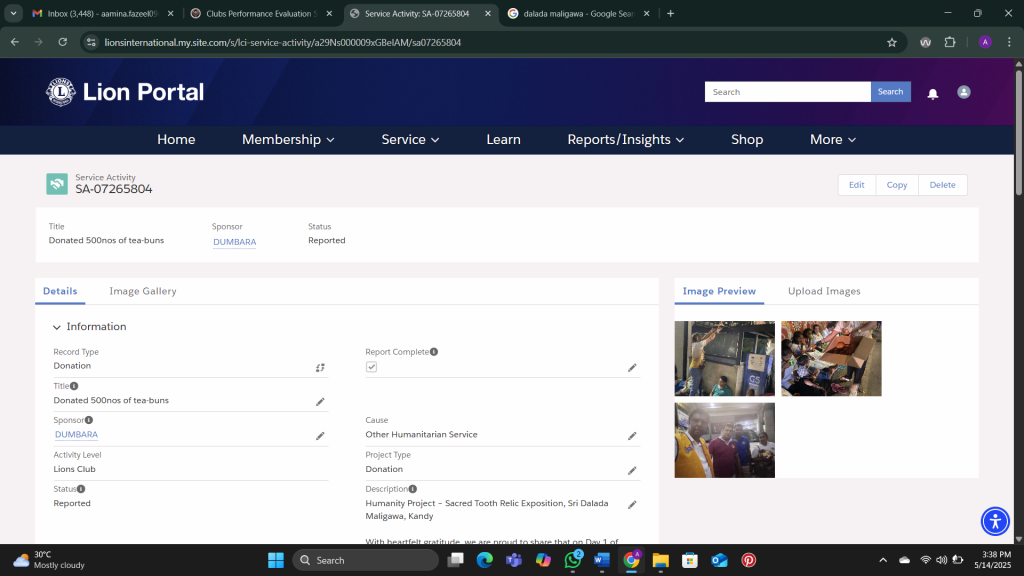Open the fuel station photo thumbnail
Image resolution: width=1024 pixels, height=576 pixels.
(725, 359)
